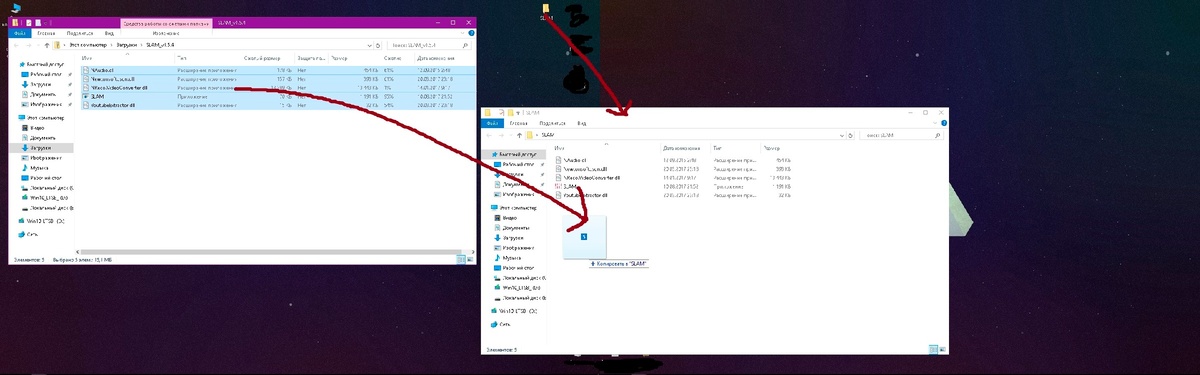
Task: Open the compressed folder tools tab
Action: pos(167,33)
